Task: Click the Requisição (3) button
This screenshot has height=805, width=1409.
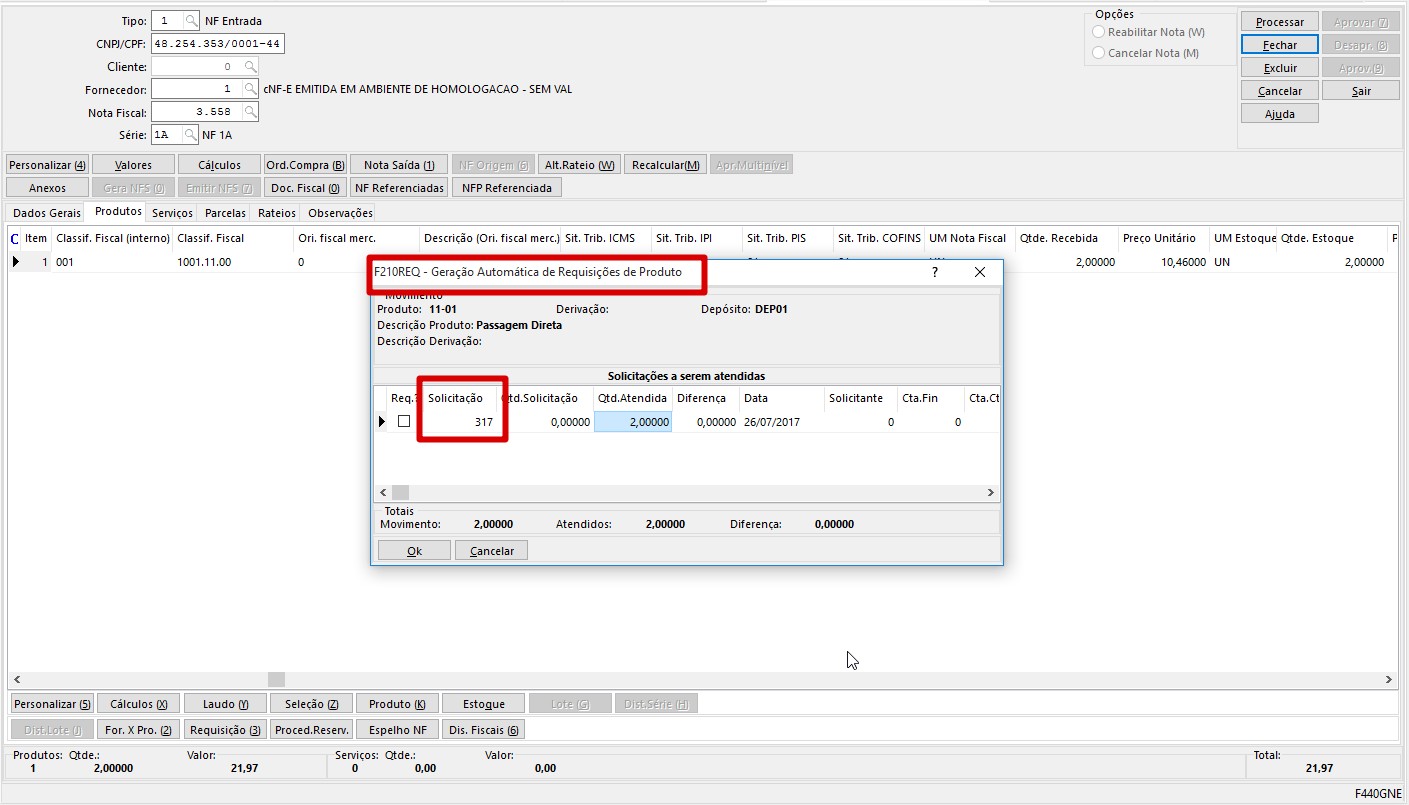Action: click(225, 730)
